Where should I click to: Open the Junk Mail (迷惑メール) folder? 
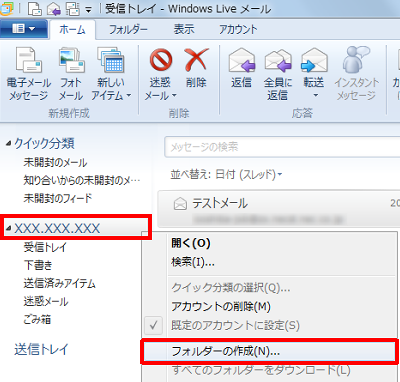tap(46, 301)
